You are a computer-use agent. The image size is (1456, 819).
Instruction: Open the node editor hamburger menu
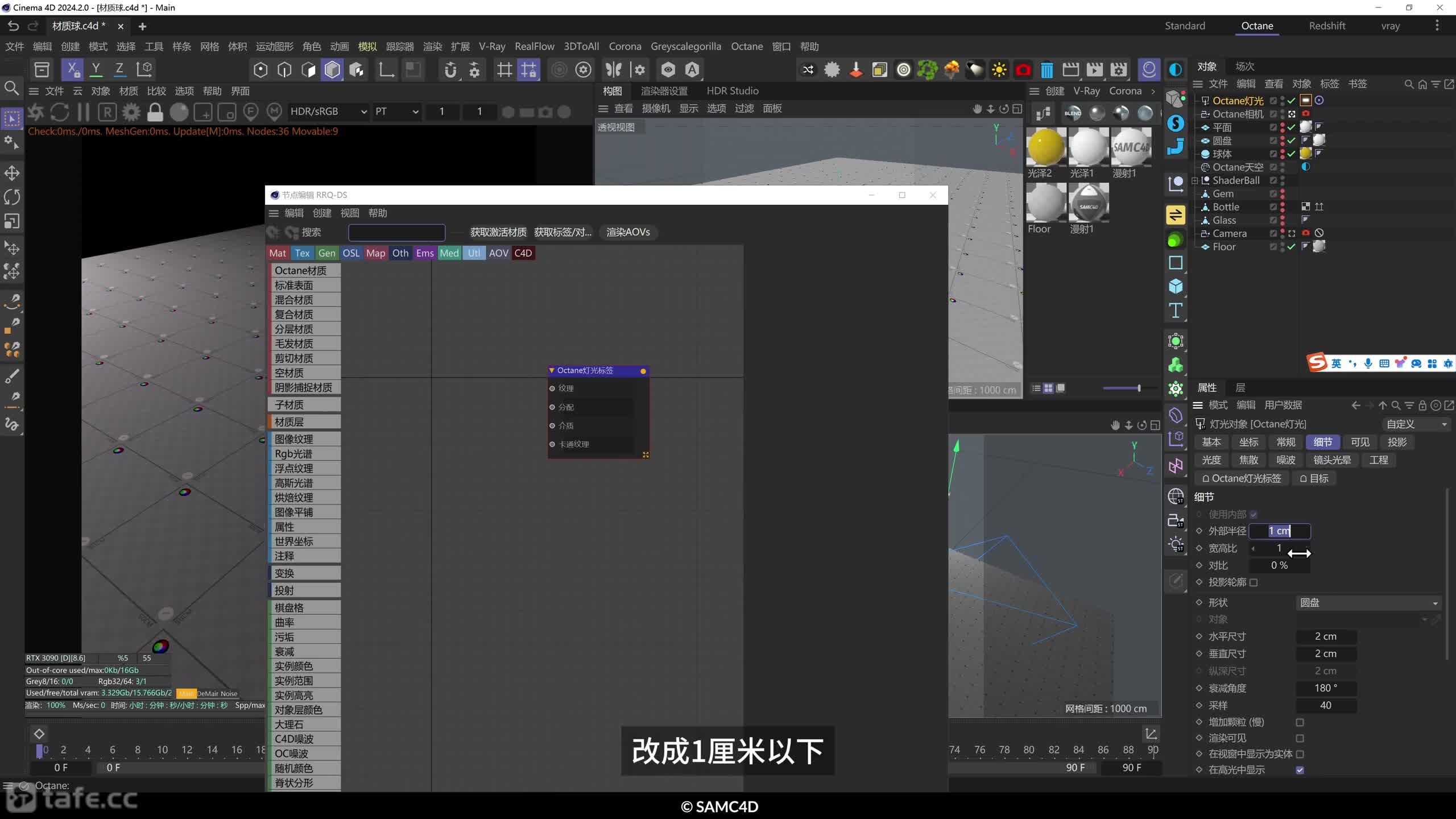[x=274, y=213]
